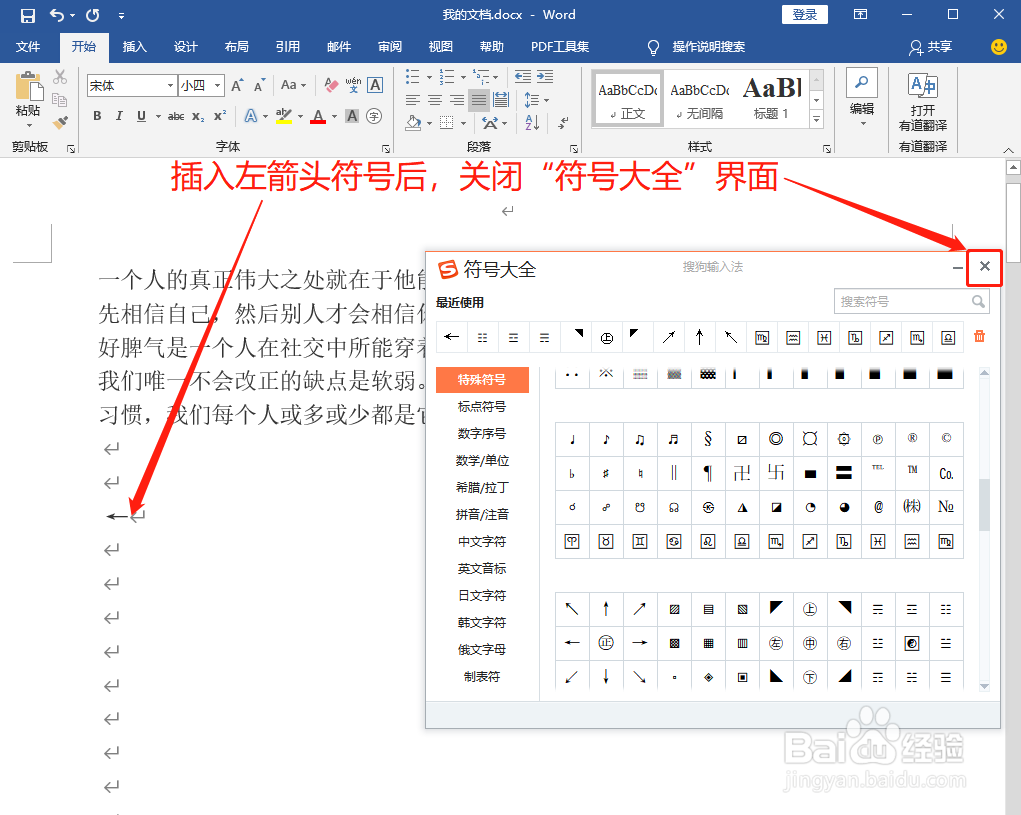The width and height of the screenshot is (1021, 815).
Task: Justify the paragraph text
Action: (479, 100)
